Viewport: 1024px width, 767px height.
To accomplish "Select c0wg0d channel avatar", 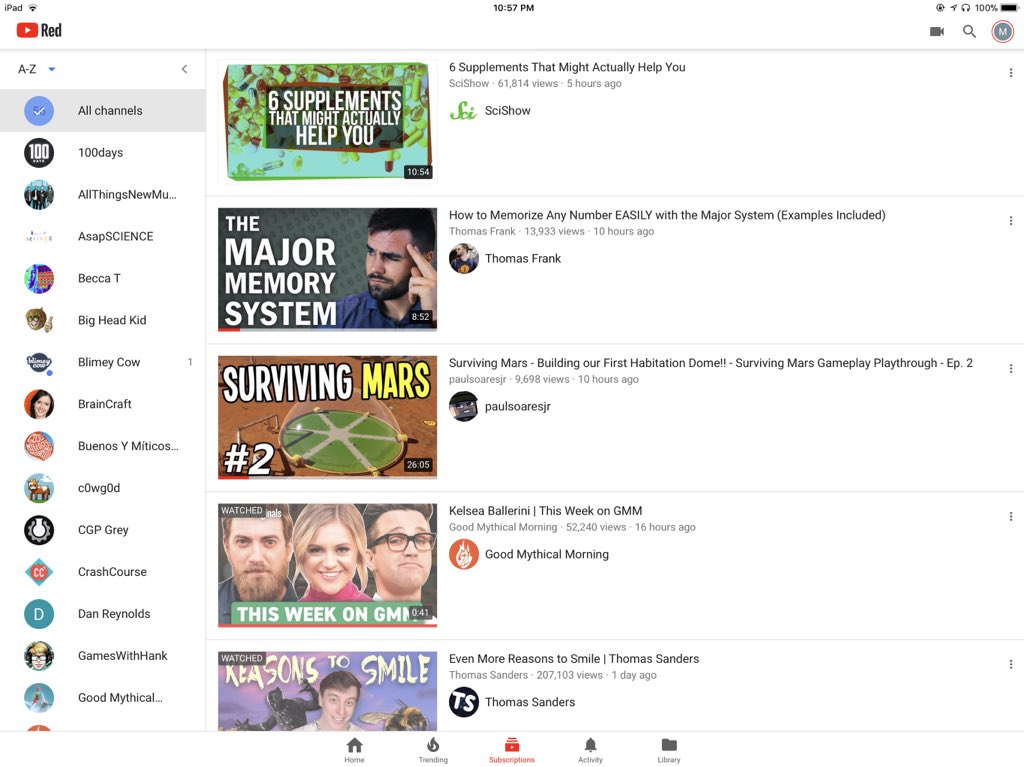I will [39, 488].
